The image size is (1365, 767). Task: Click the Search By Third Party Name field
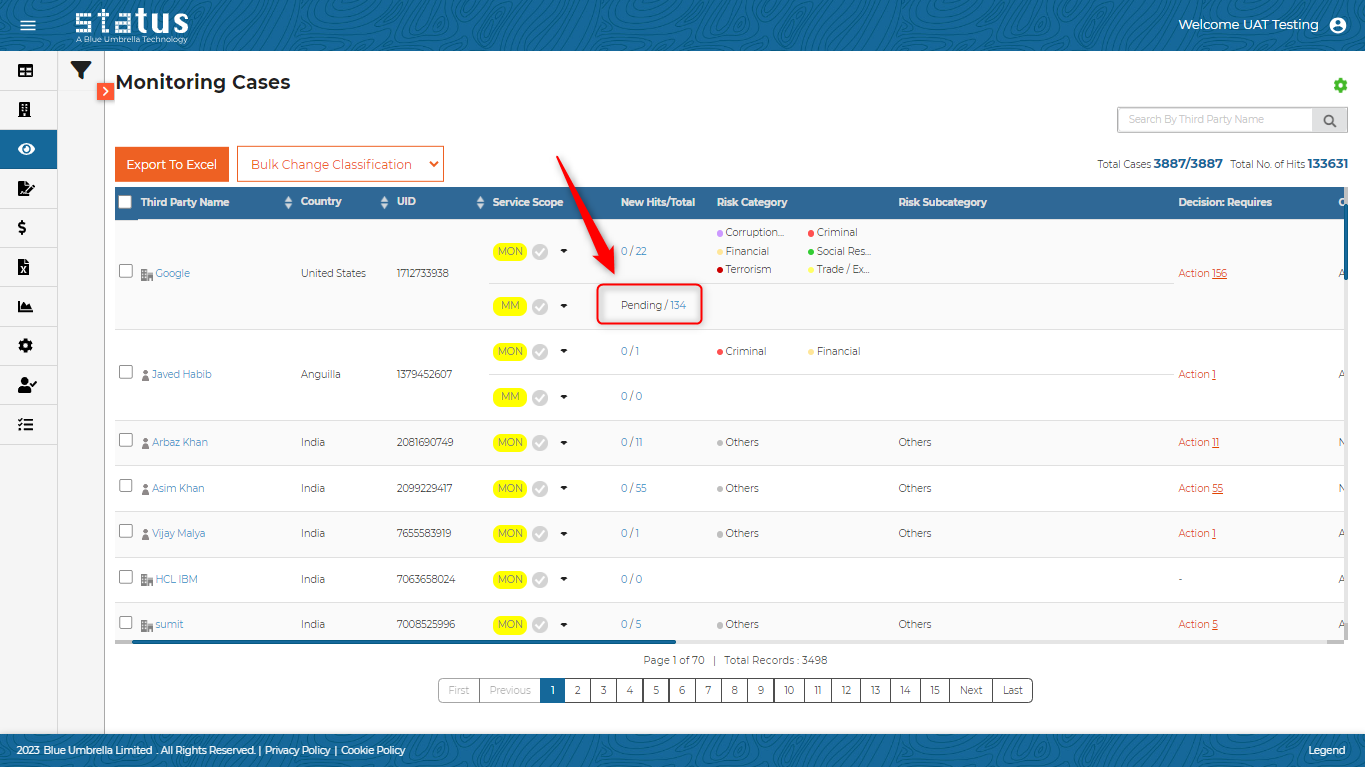pos(1214,120)
